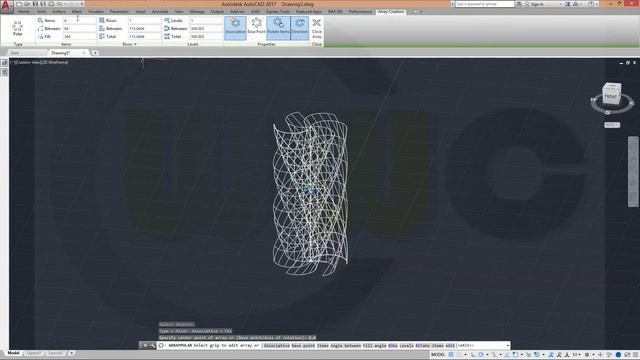This screenshot has width=640, height=360.
Task: Click the Levels Between distance field
Action: pos(206,29)
